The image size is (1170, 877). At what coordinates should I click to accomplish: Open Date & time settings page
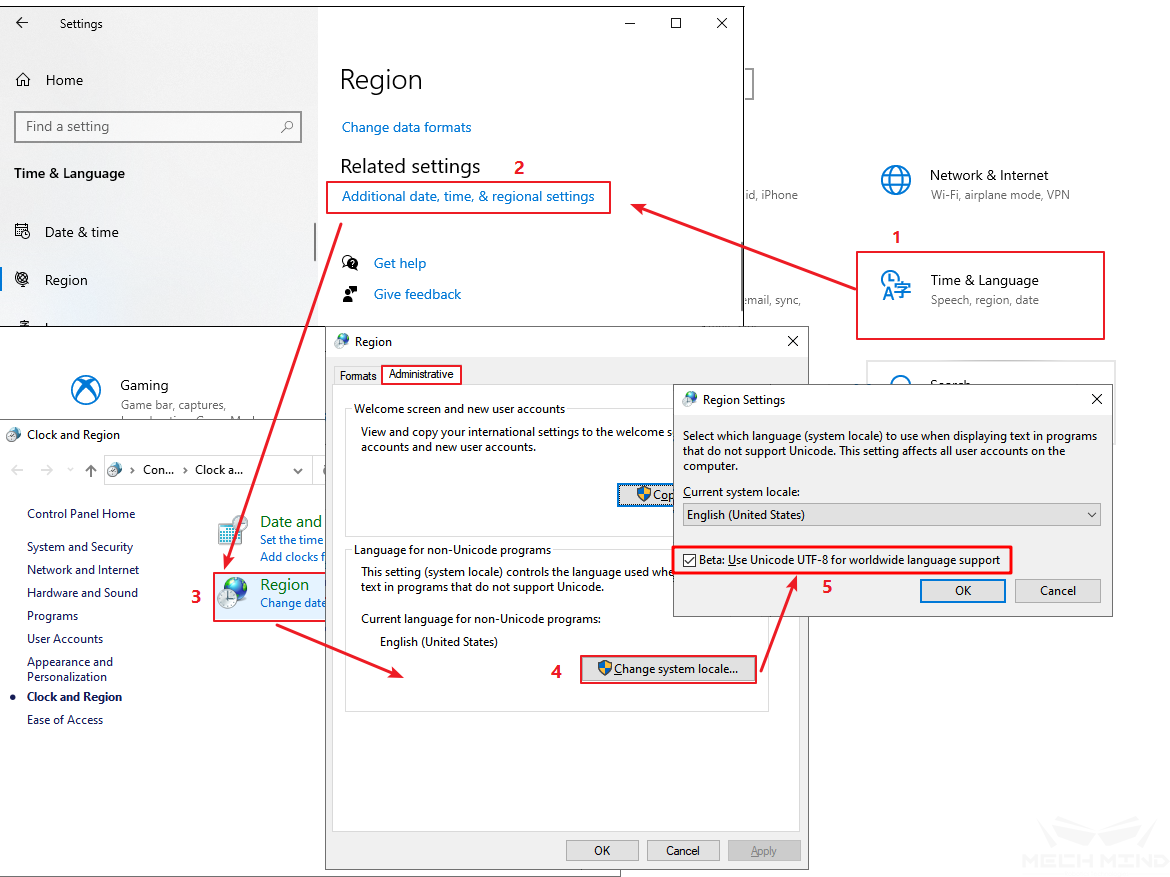pos(81,232)
